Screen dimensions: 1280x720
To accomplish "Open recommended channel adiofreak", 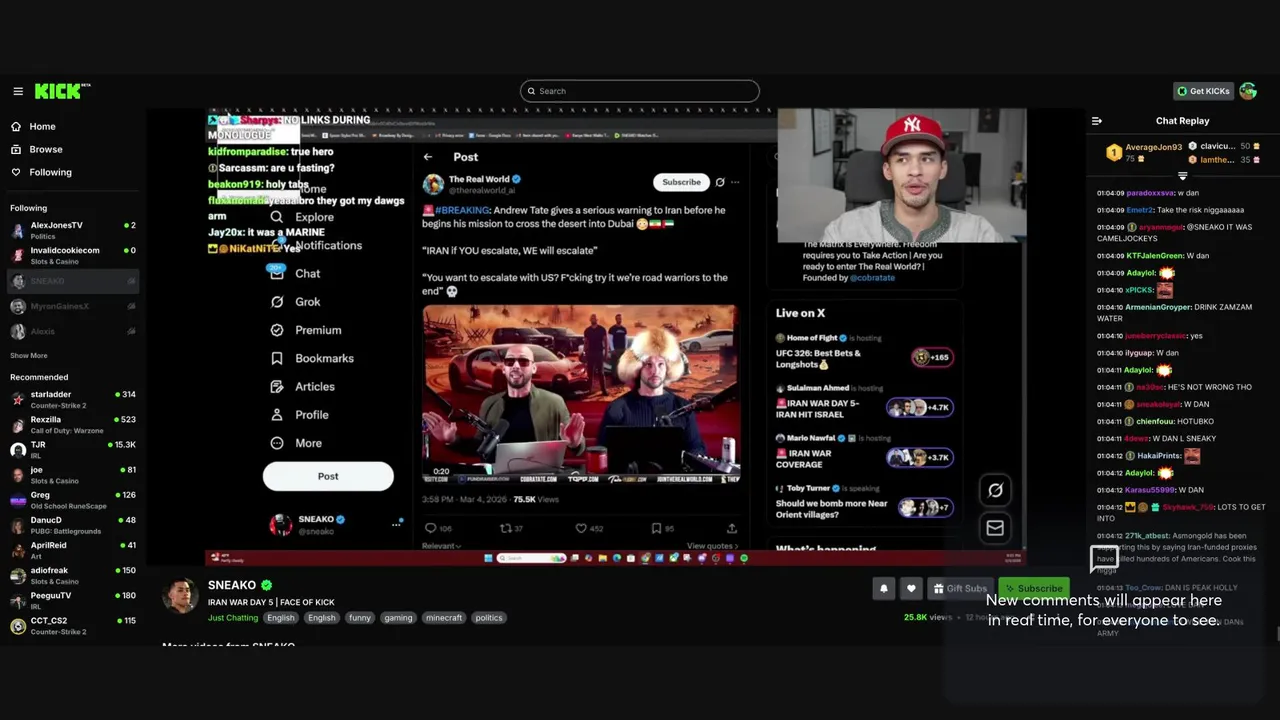I will [x=72, y=575].
